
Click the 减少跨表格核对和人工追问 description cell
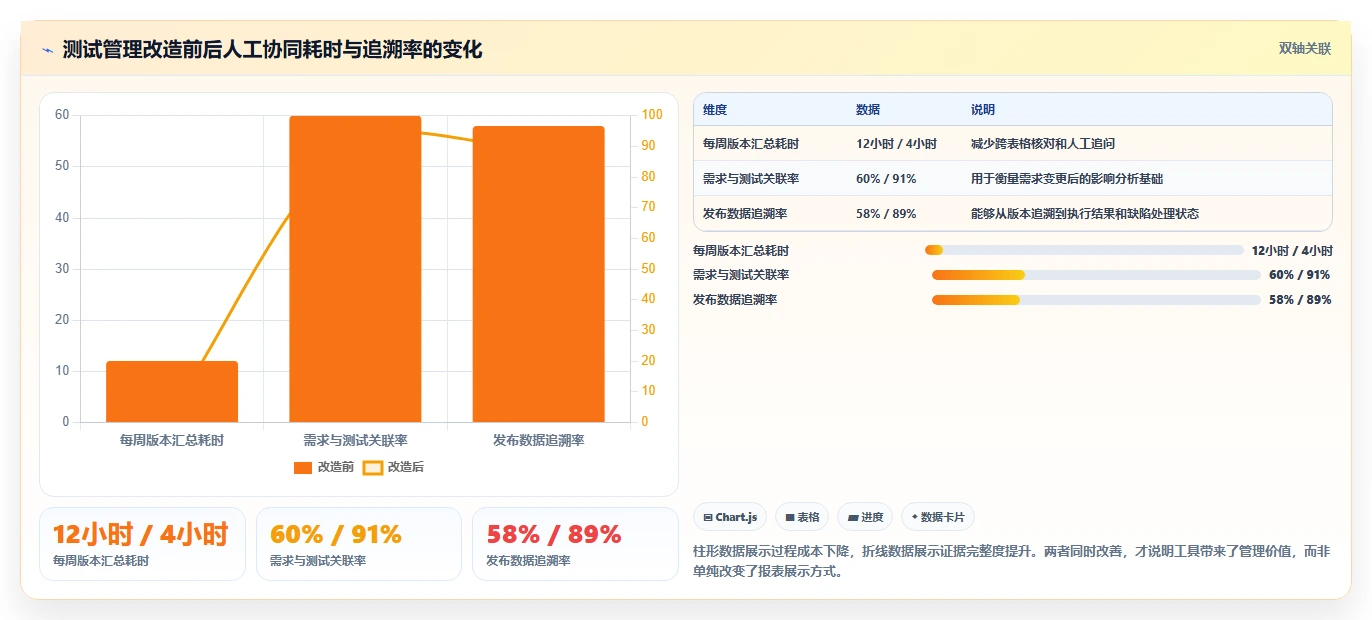(x=1043, y=144)
